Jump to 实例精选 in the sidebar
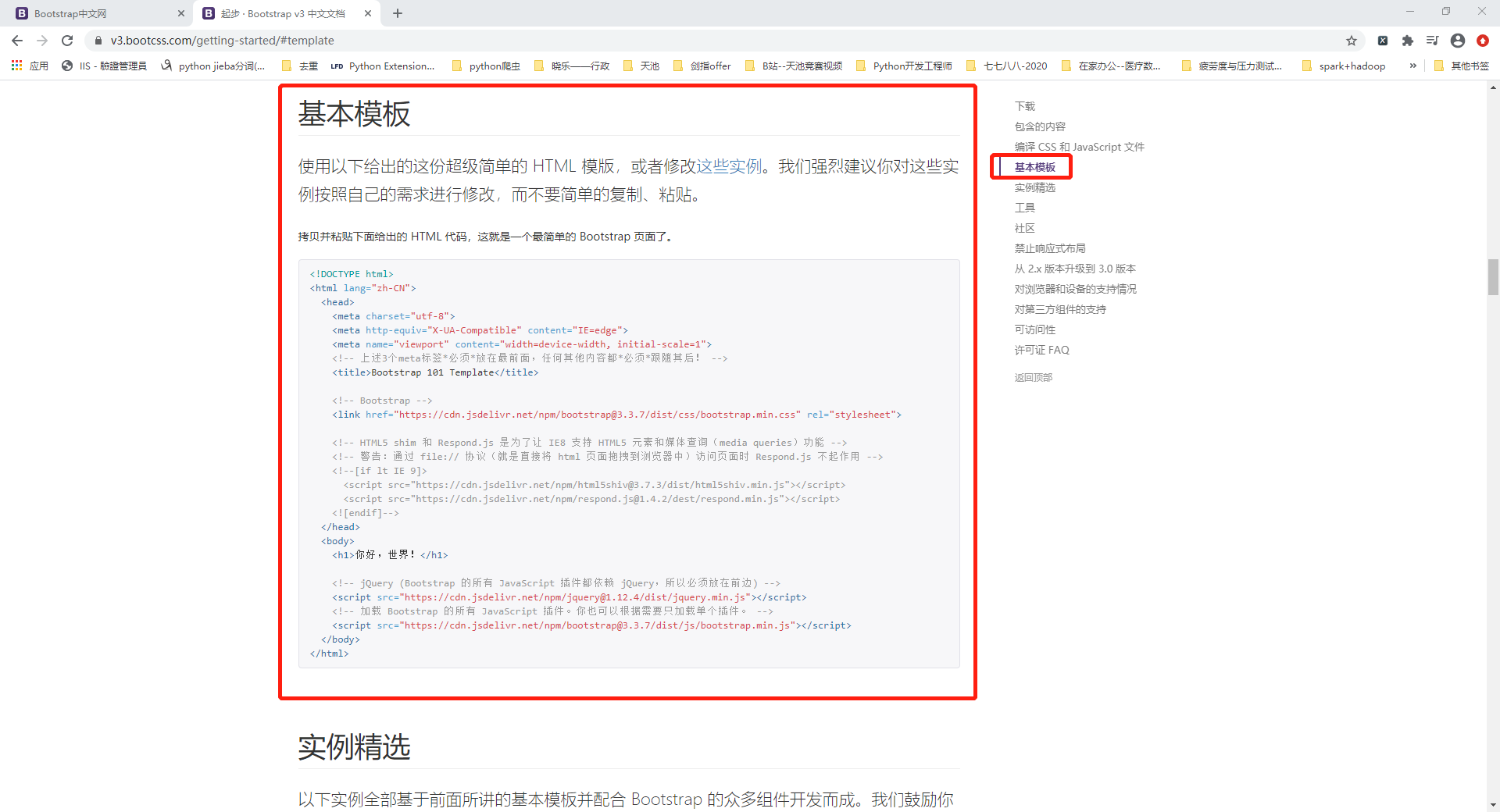The image size is (1500, 812). point(1034,187)
